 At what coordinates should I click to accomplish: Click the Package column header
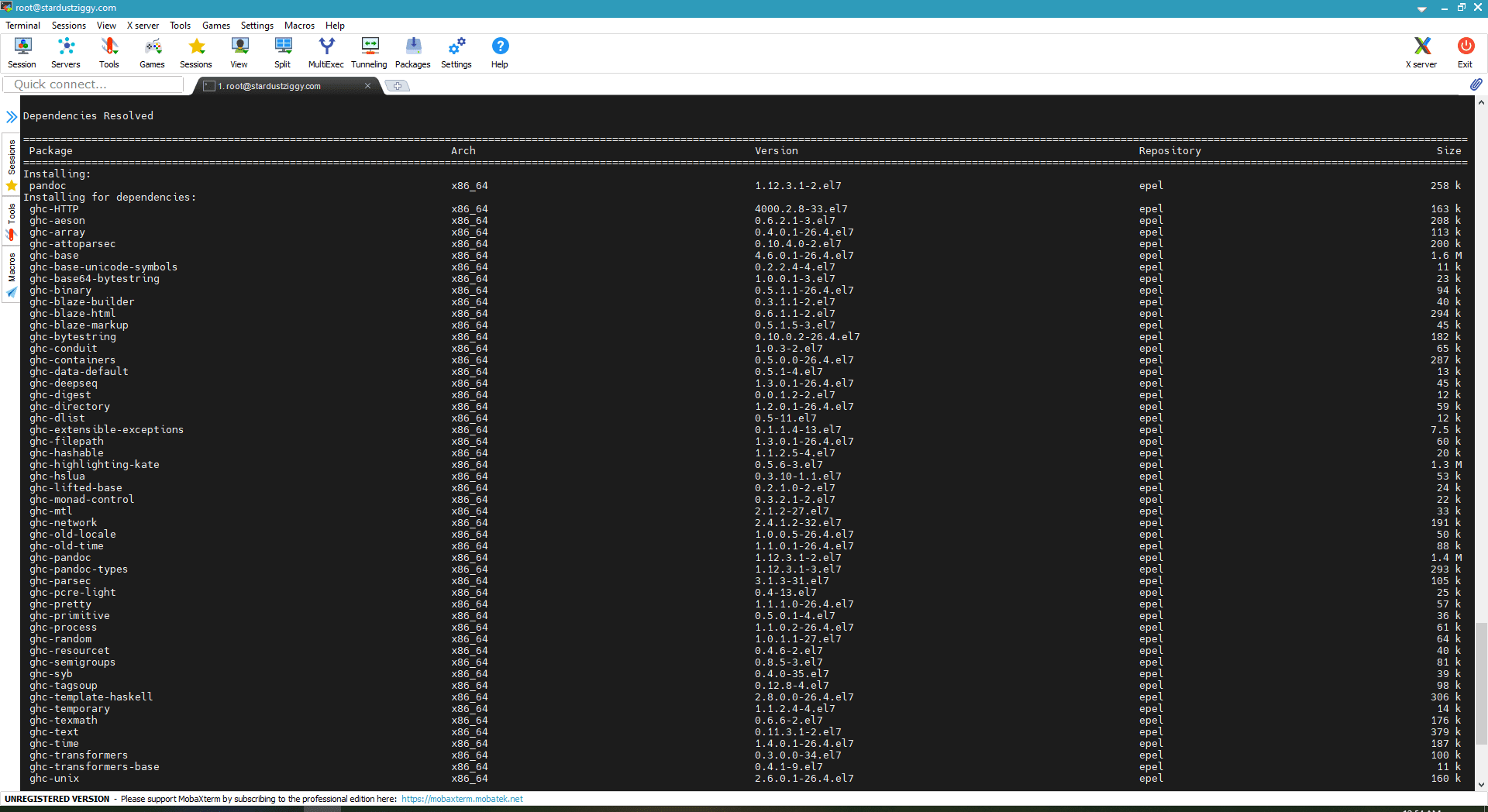pyautogui.click(x=51, y=151)
